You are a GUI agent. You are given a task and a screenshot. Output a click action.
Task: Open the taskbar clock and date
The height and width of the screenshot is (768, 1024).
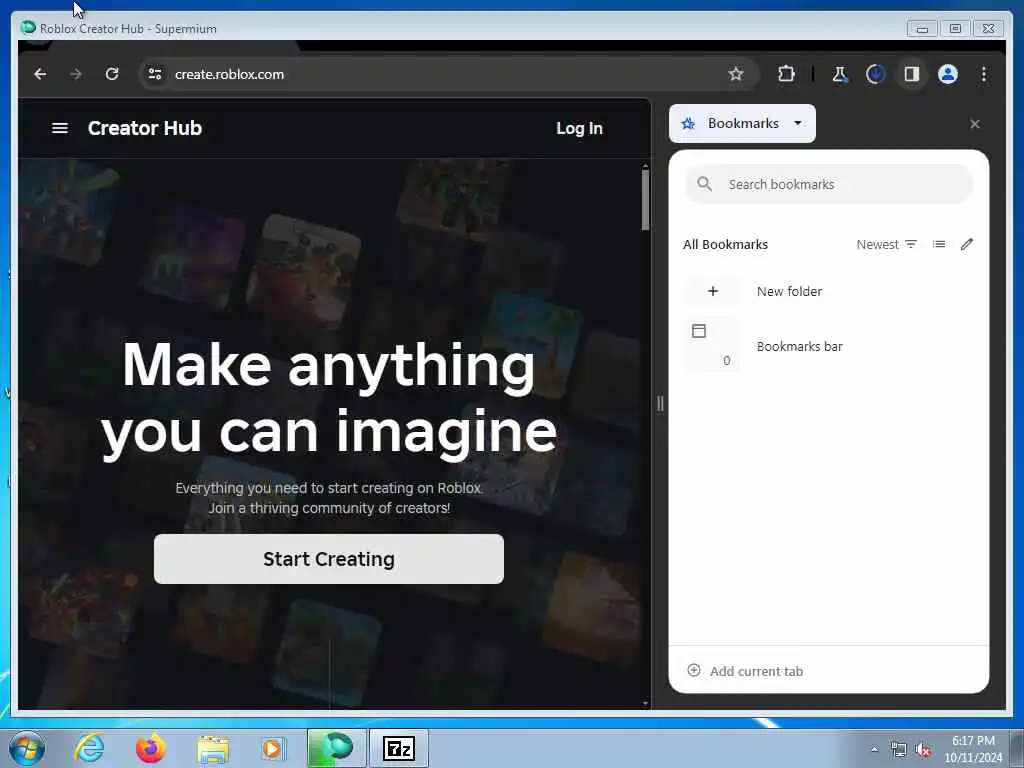pyautogui.click(x=973, y=749)
